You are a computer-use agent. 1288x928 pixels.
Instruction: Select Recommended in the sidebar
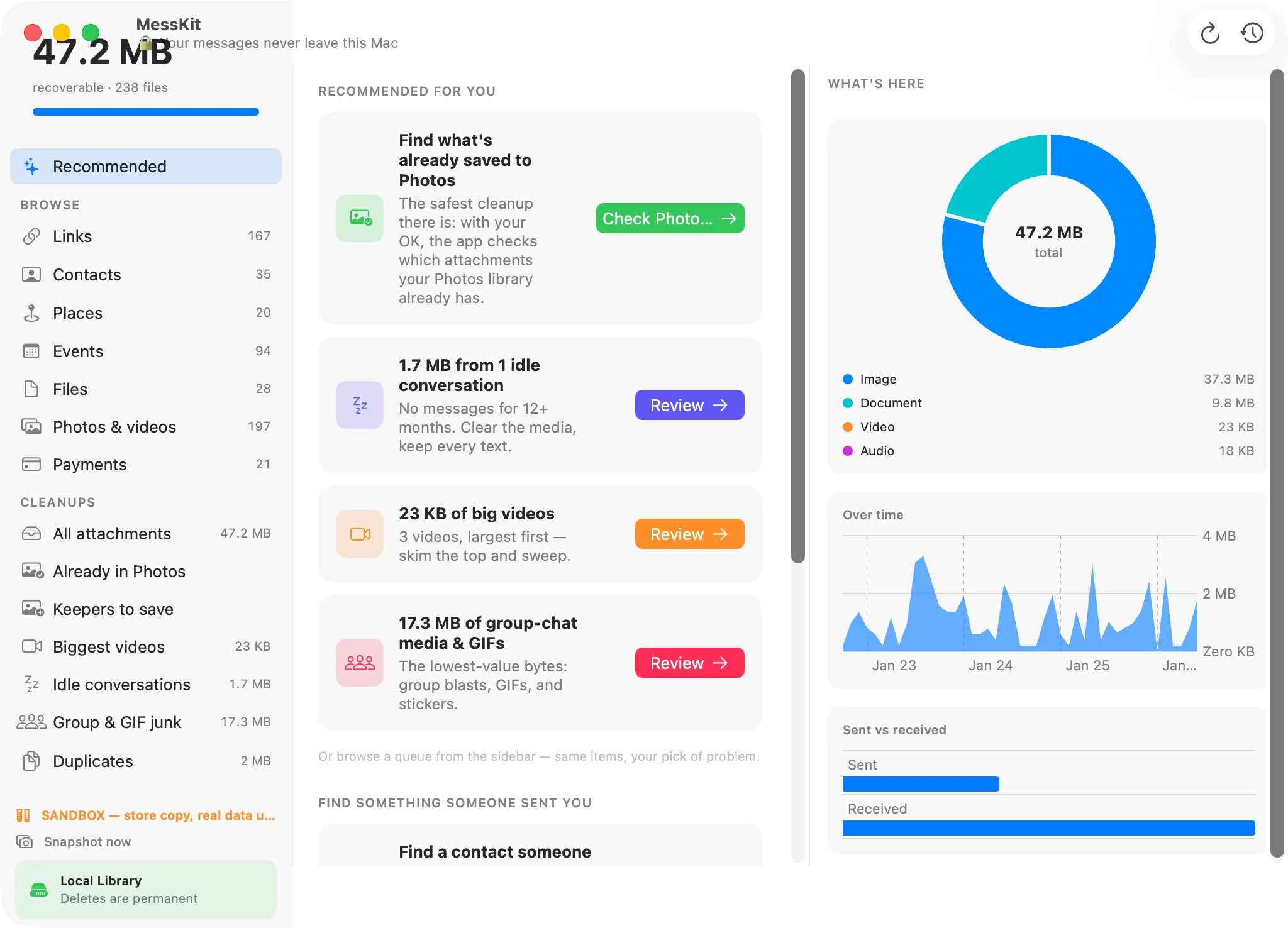(x=146, y=167)
